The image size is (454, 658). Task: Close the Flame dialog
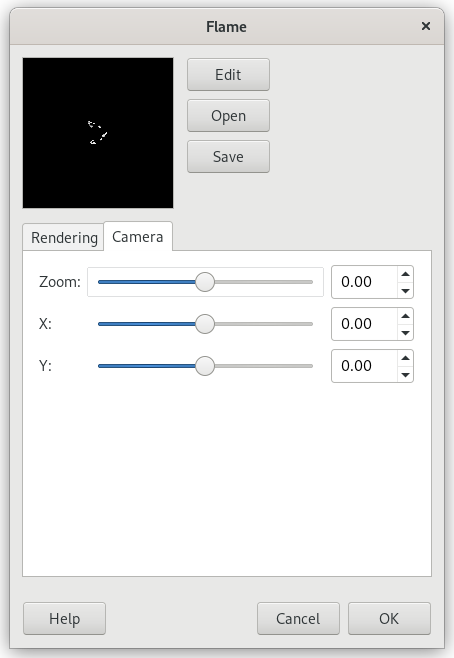click(x=425, y=26)
